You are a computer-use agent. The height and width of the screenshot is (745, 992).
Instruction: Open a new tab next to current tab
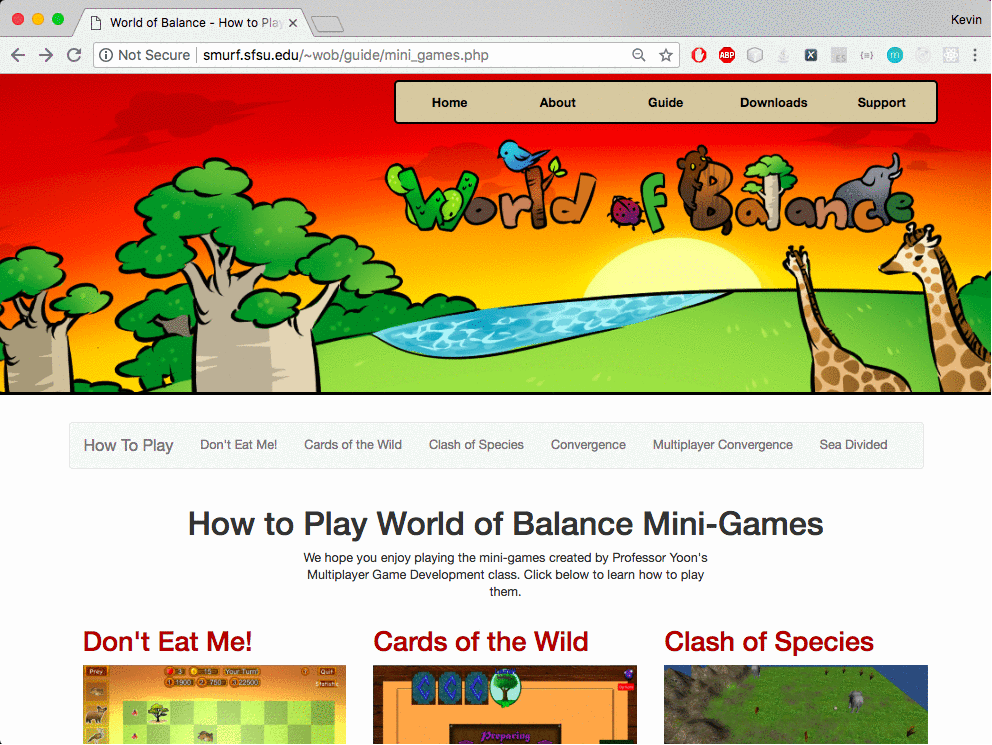click(327, 23)
